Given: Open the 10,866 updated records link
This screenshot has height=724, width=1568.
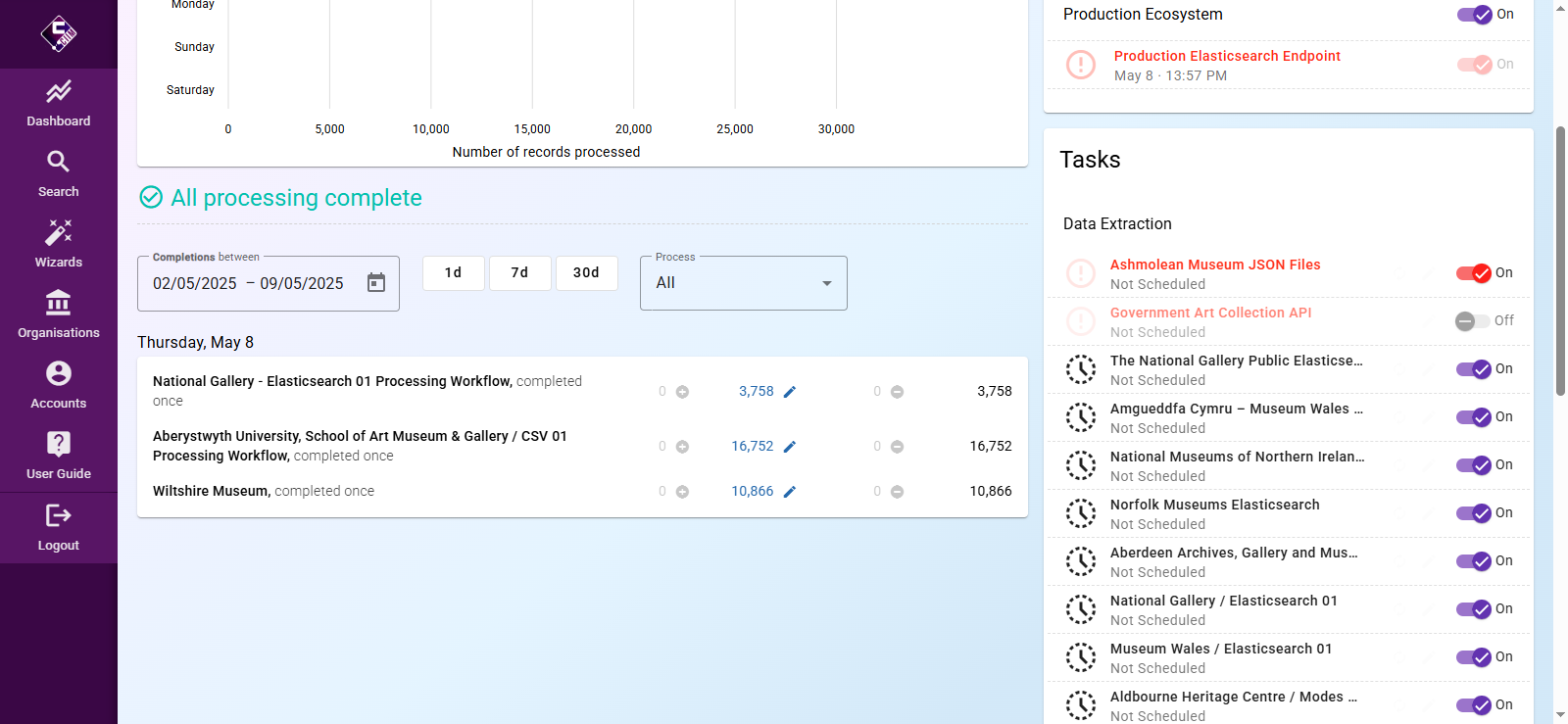Looking at the screenshot, I should (753, 491).
